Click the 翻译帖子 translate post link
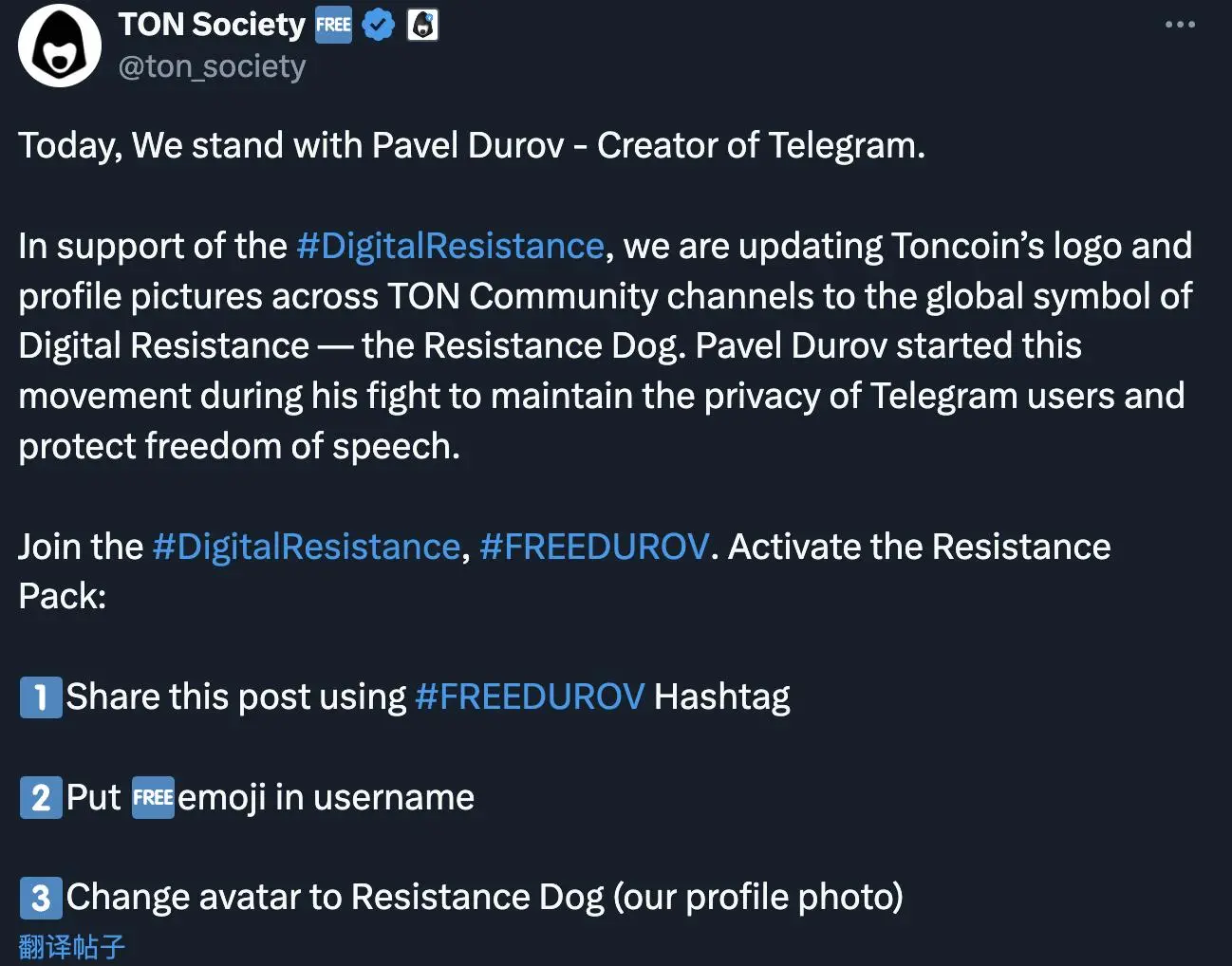Screen dimensions: 1232x966 tap(72, 946)
